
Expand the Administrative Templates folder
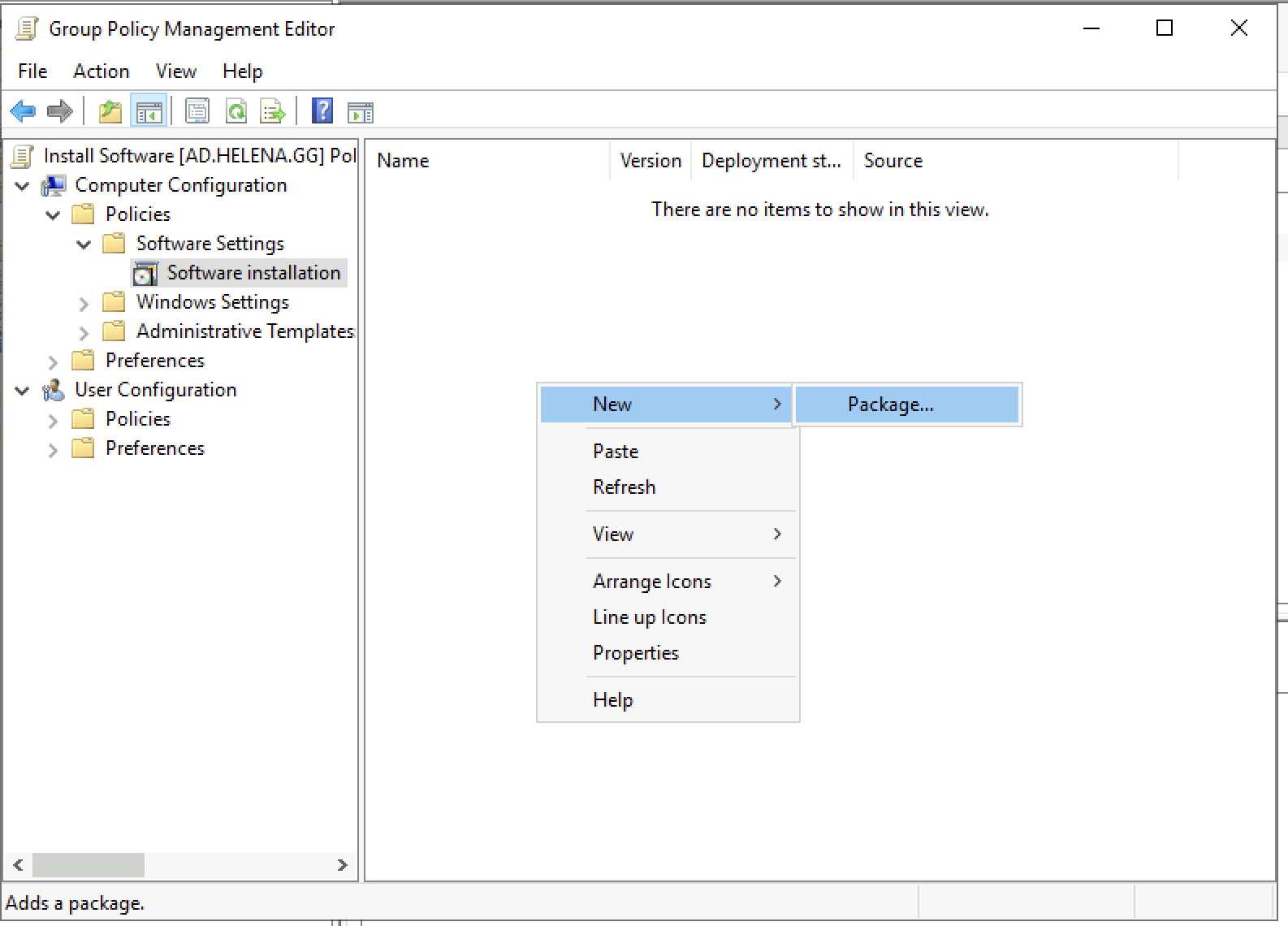coord(84,333)
